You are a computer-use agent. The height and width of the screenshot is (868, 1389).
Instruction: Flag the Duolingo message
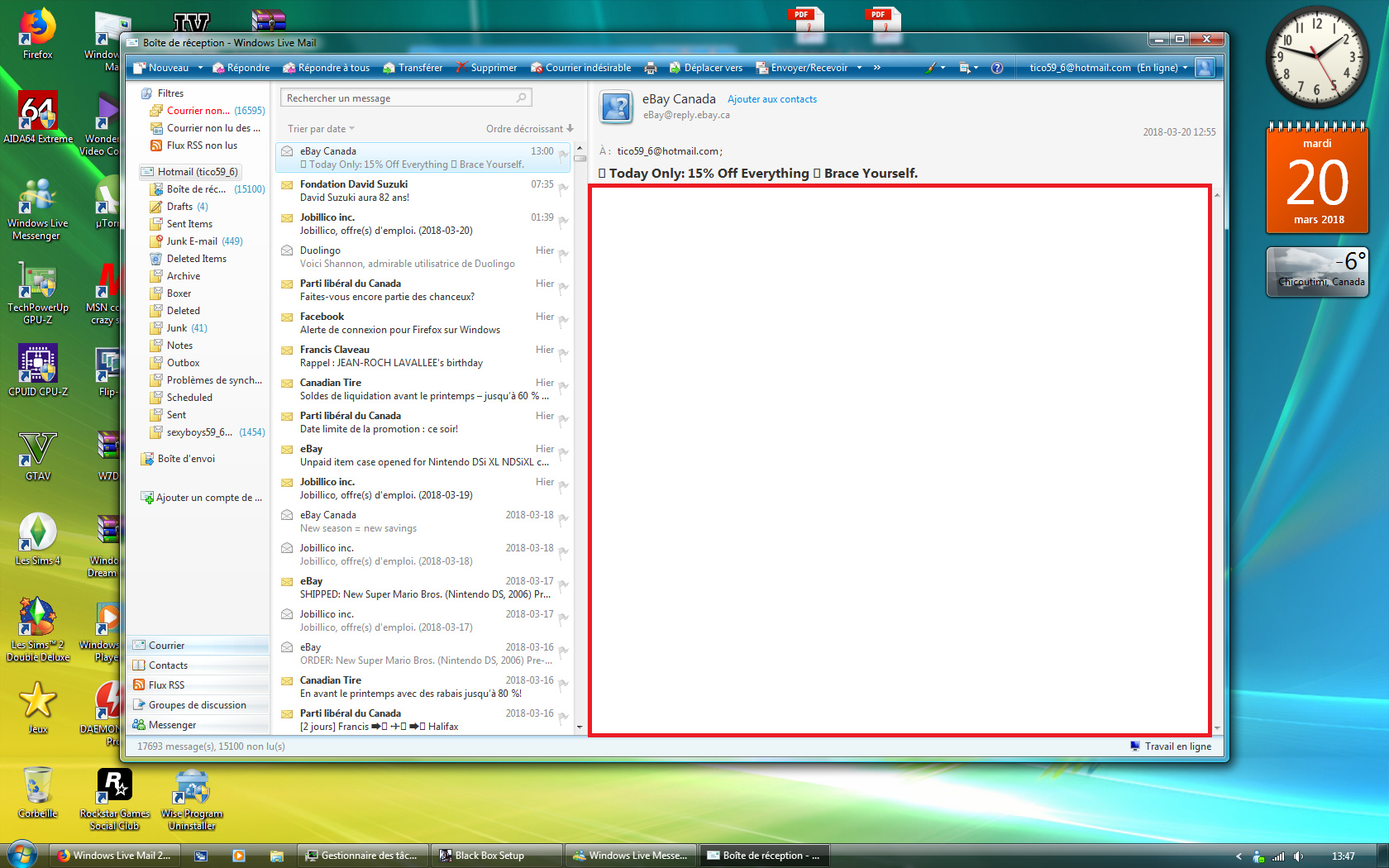tap(564, 255)
